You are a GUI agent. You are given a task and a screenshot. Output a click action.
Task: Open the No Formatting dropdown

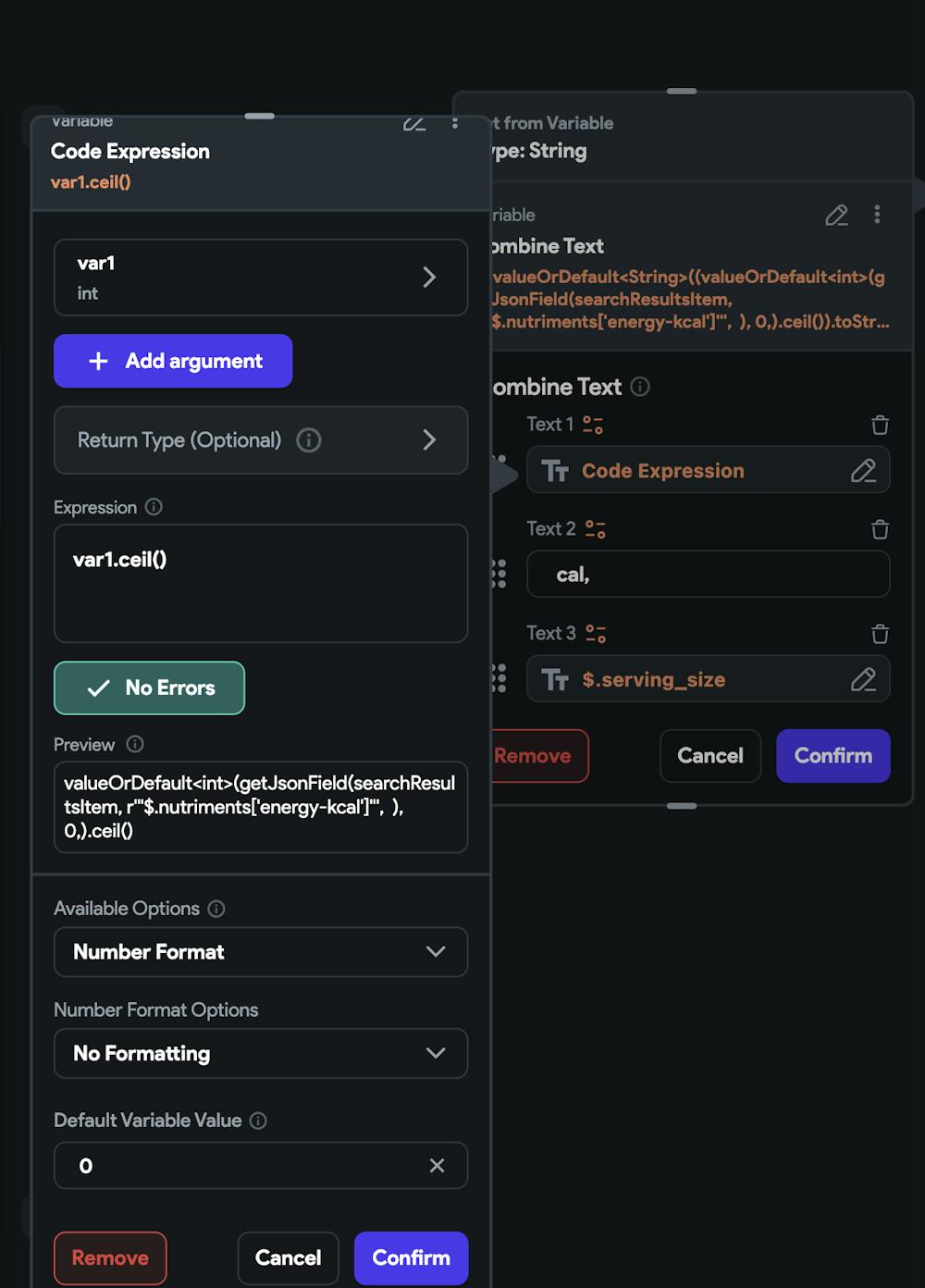[x=261, y=1054]
